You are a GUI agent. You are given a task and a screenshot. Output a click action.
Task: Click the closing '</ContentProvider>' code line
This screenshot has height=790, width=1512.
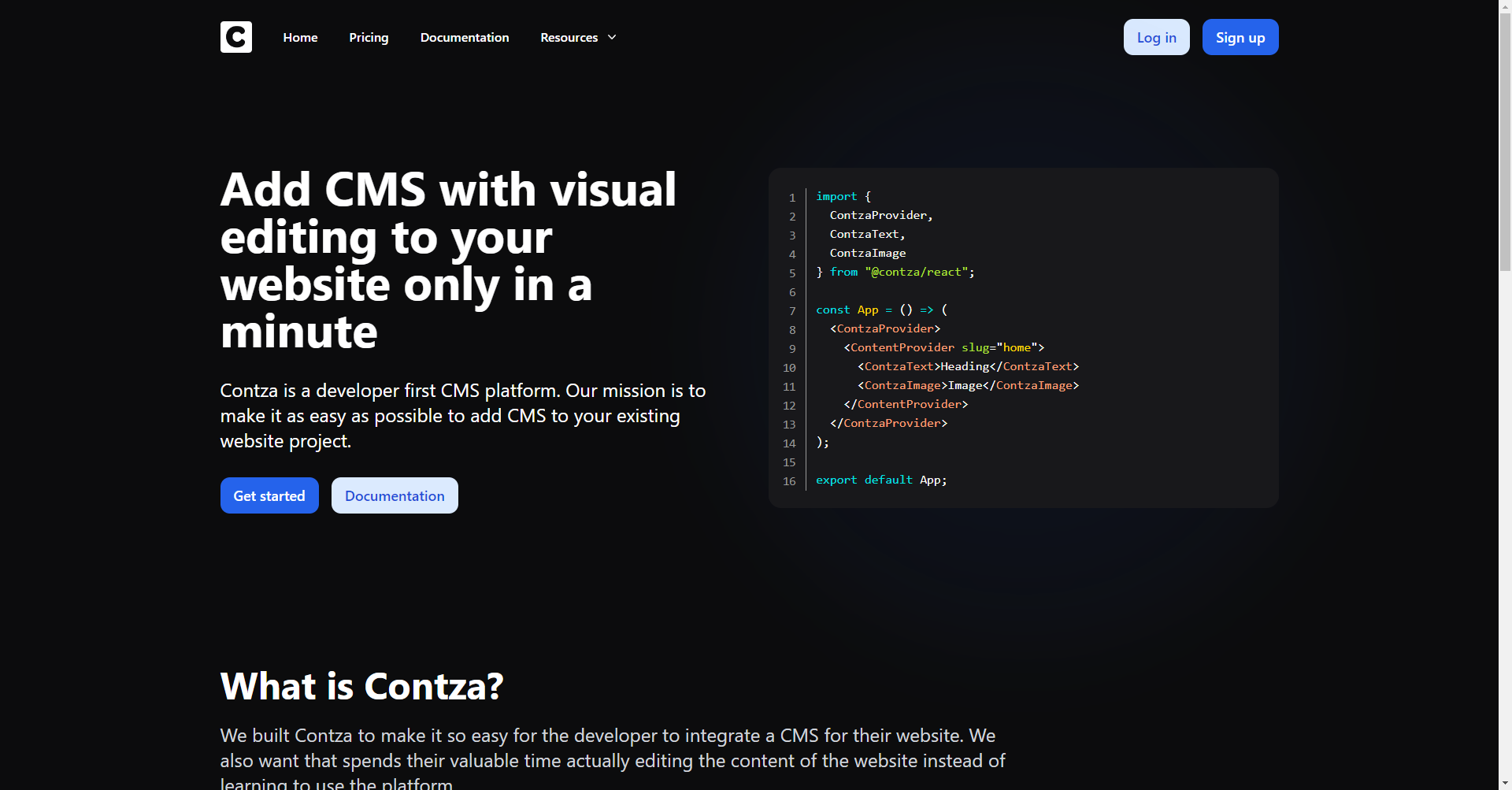click(906, 404)
